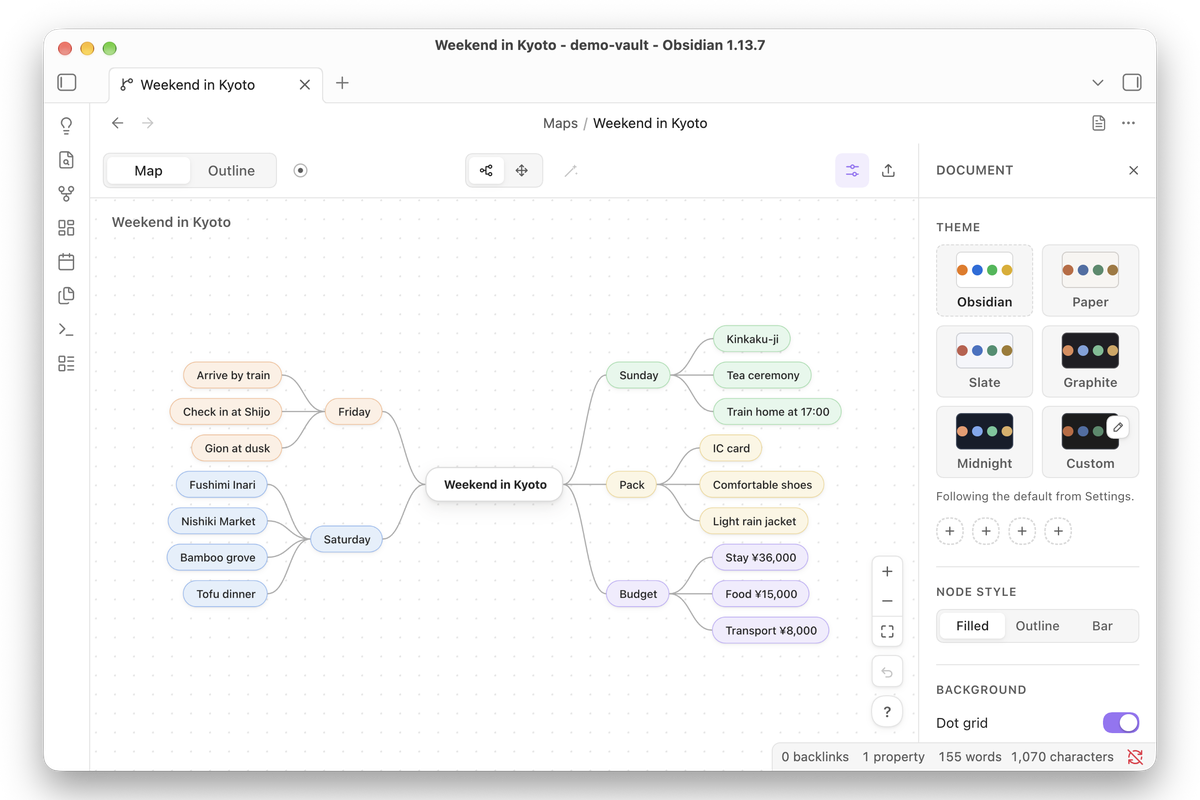Select the central Weekend in Kyoto node
This screenshot has width=1200, height=800.
click(x=495, y=484)
